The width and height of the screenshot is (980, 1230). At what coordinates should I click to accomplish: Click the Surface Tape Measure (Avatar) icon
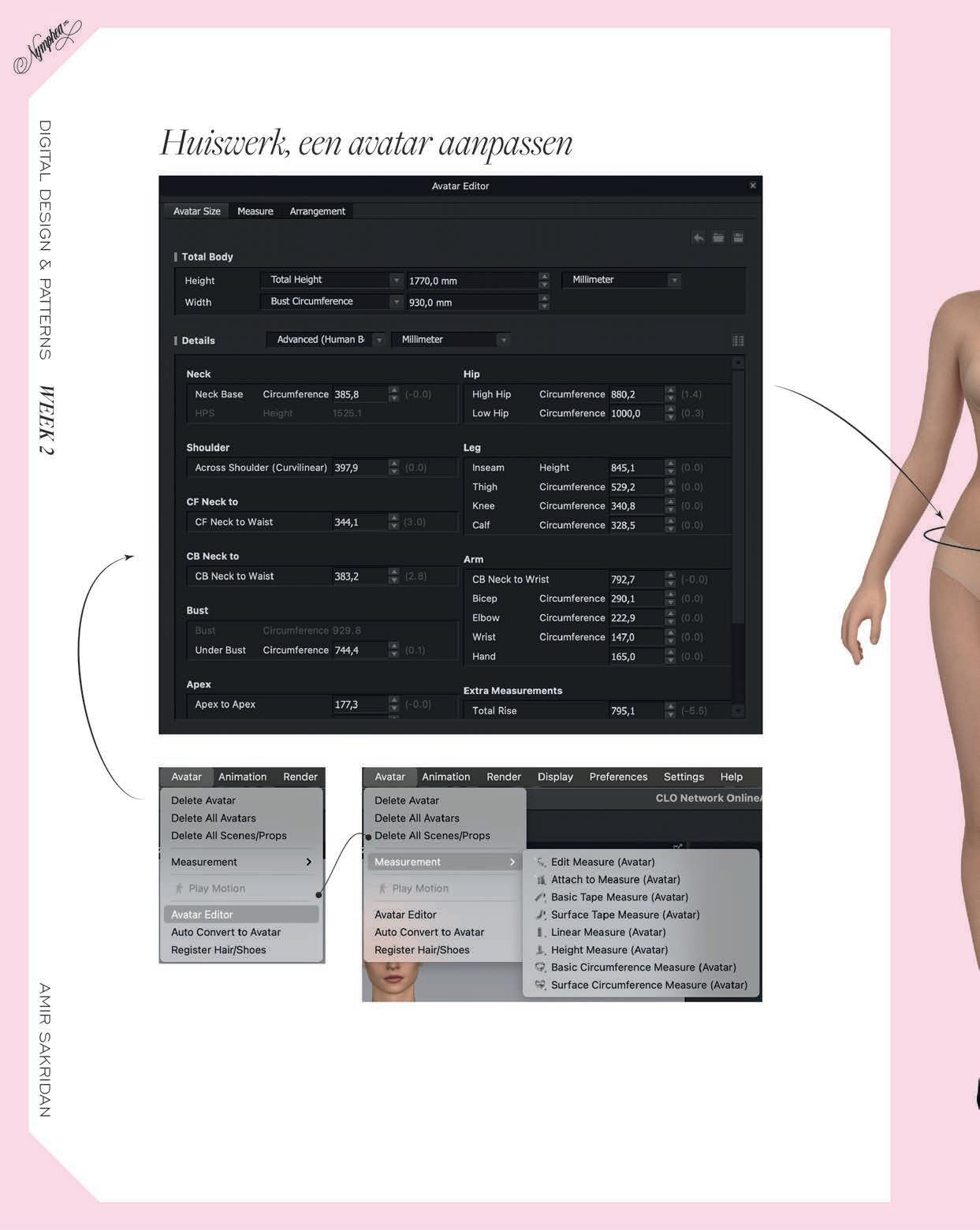click(x=541, y=915)
